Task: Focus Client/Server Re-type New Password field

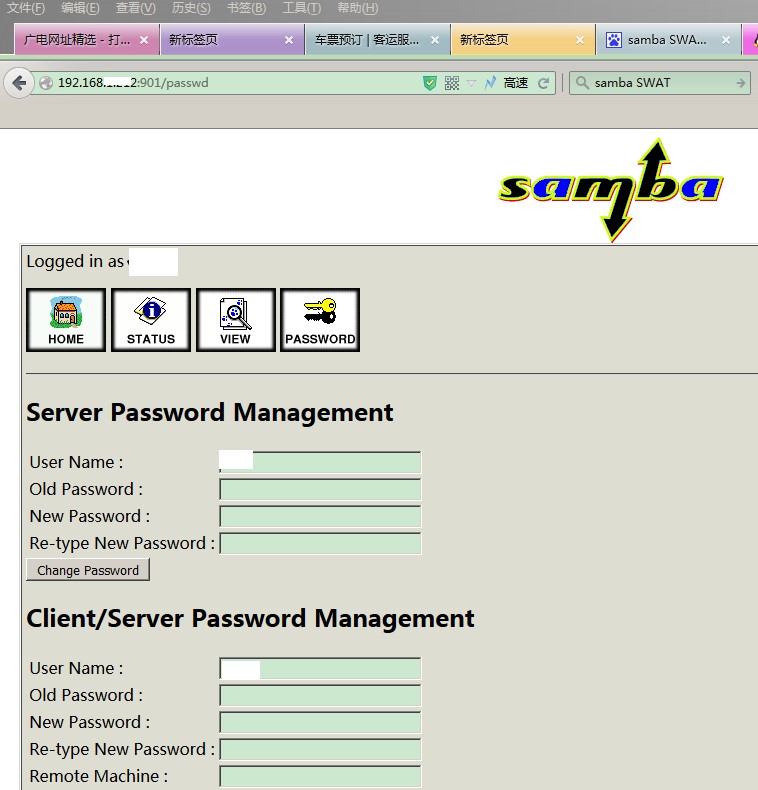Action: [320, 750]
